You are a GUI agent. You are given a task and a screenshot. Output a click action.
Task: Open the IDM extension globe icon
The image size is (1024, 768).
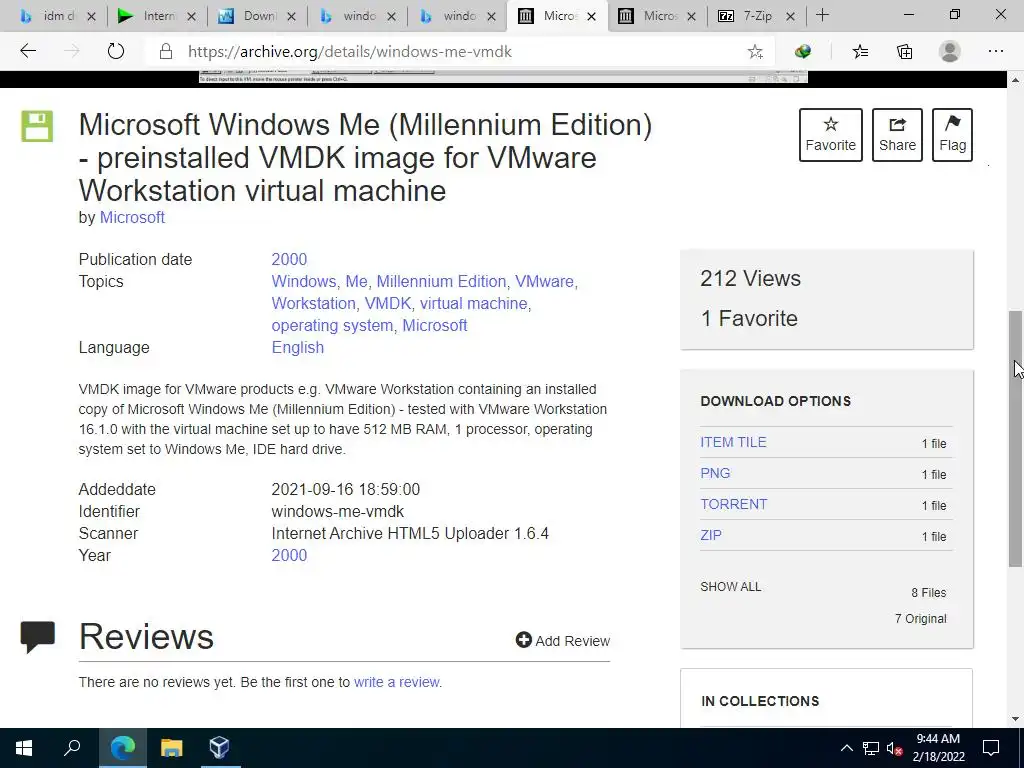pyautogui.click(x=803, y=52)
